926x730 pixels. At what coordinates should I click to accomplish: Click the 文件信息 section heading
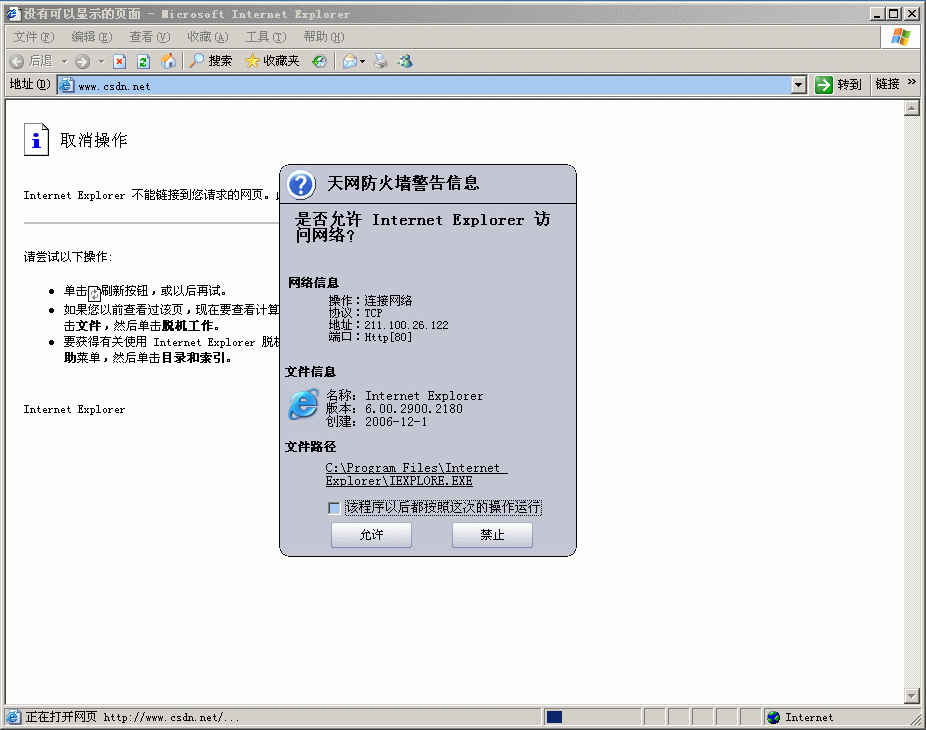[310, 372]
